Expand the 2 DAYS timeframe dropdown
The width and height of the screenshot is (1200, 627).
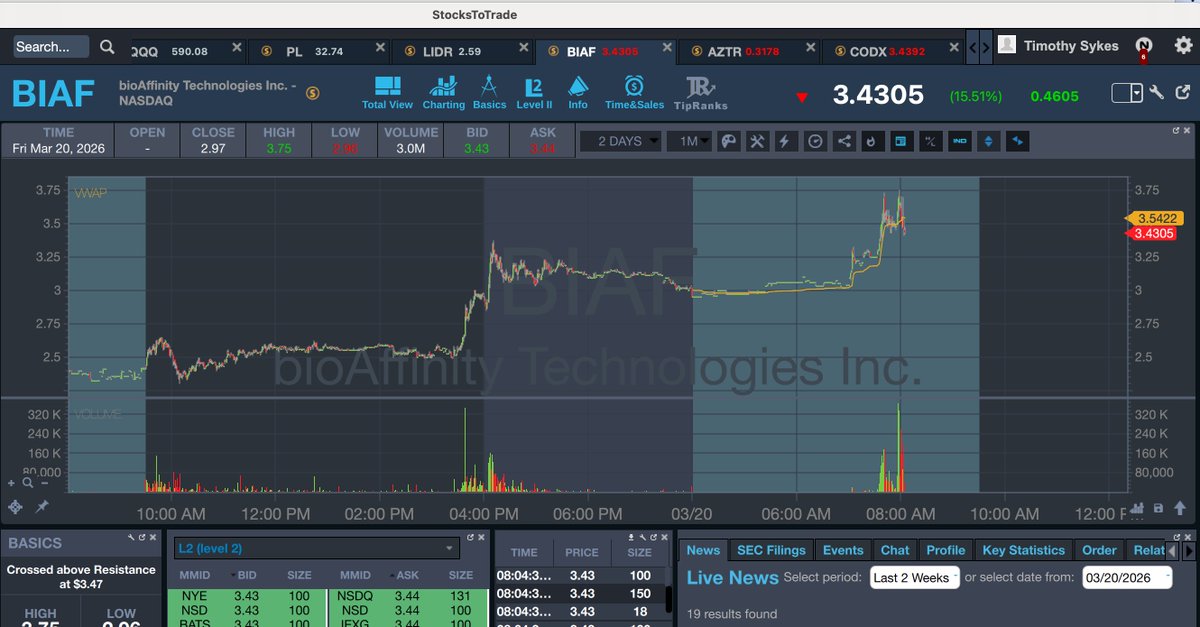pos(620,141)
